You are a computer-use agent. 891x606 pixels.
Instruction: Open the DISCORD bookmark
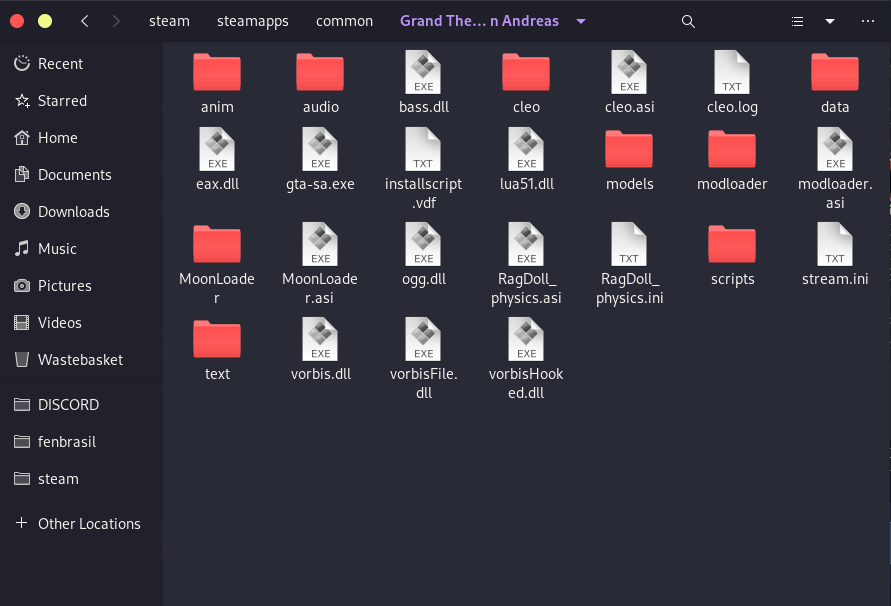(x=82, y=405)
